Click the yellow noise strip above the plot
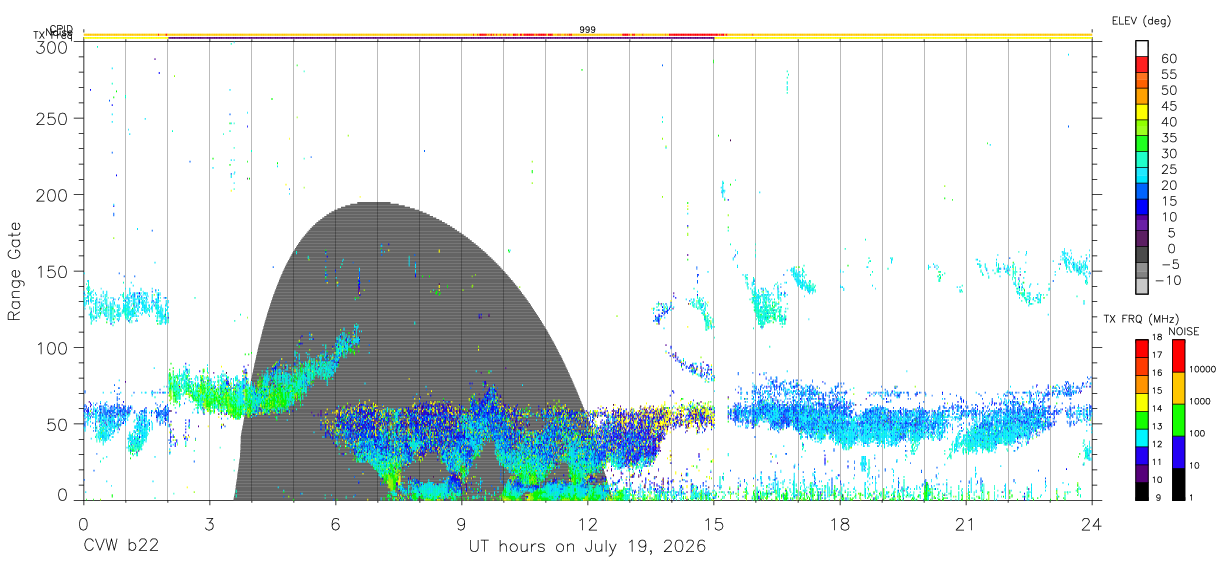1228x567 pixels. (587, 36)
